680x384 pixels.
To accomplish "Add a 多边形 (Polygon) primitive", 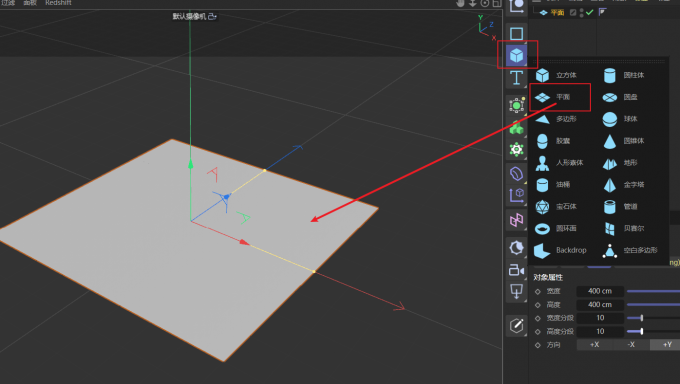I will coord(556,119).
